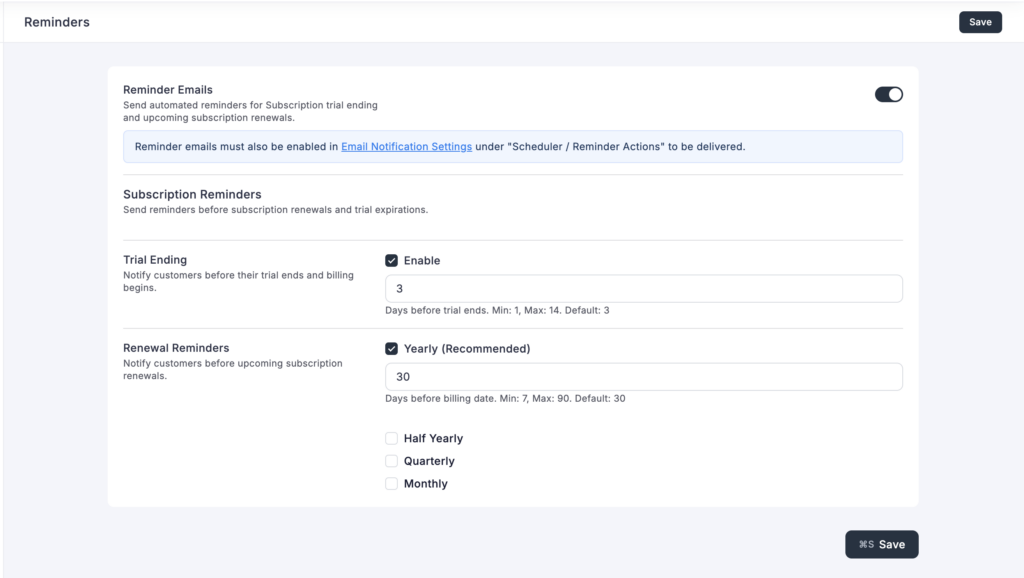1024x578 pixels.
Task: Click the bottom Save button with ⌘S shortcut
Action: [881, 544]
